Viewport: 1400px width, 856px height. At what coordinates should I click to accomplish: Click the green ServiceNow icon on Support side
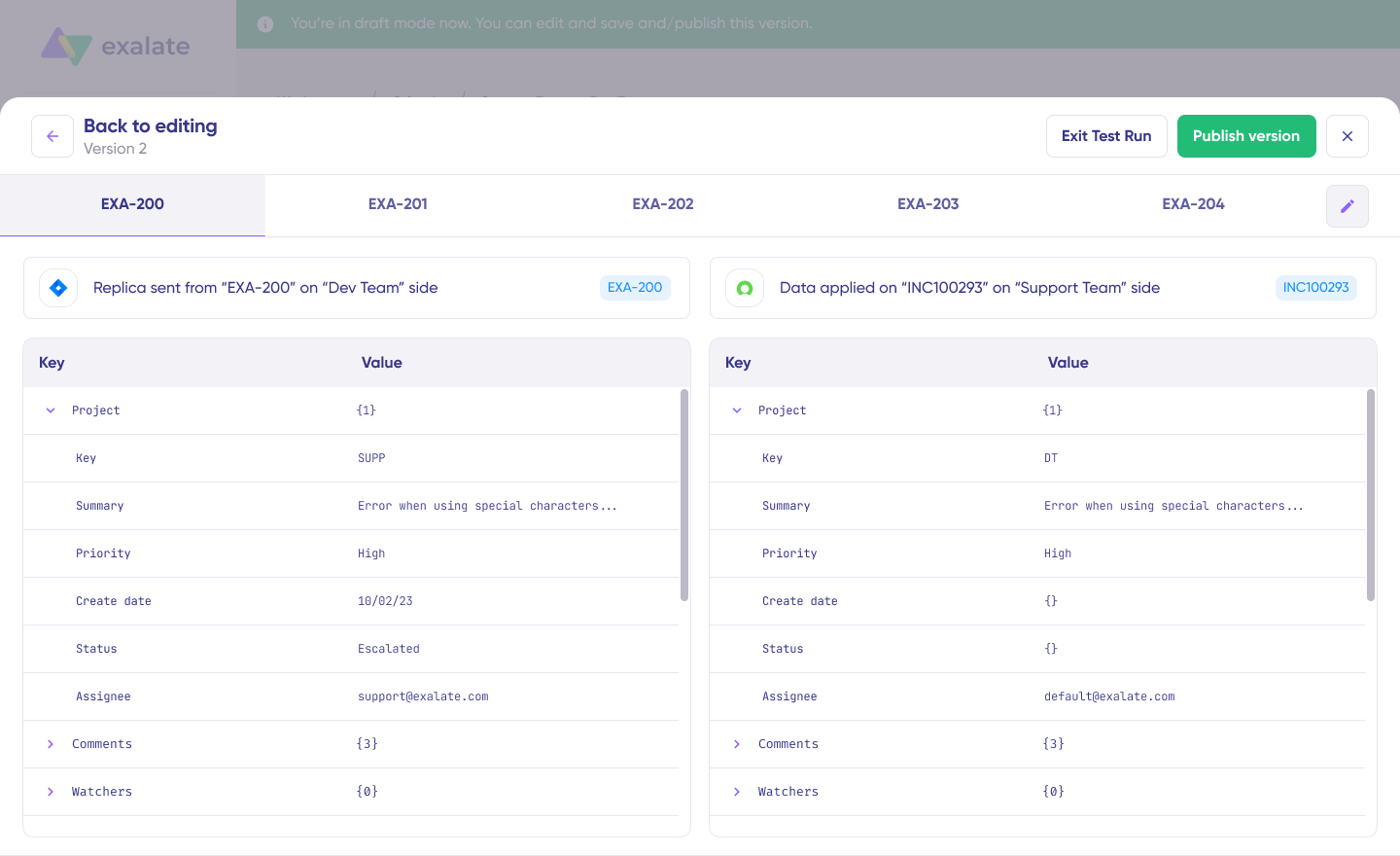745,288
